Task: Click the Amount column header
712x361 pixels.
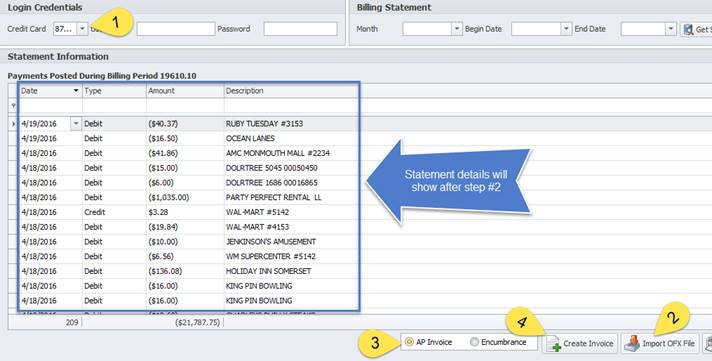Action: click(185, 91)
